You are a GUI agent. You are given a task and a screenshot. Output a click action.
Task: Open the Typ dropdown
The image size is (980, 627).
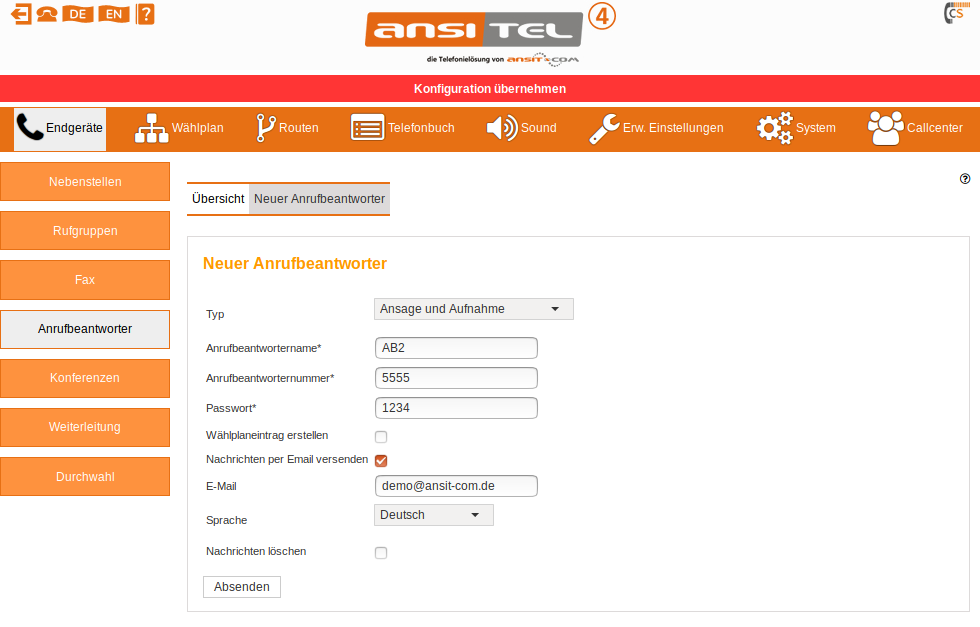coord(474,309)
